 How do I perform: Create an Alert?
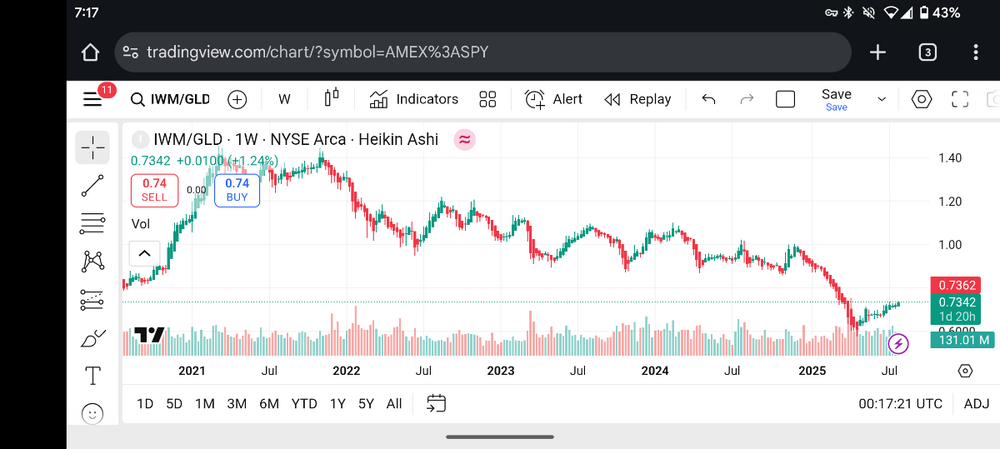554,99
